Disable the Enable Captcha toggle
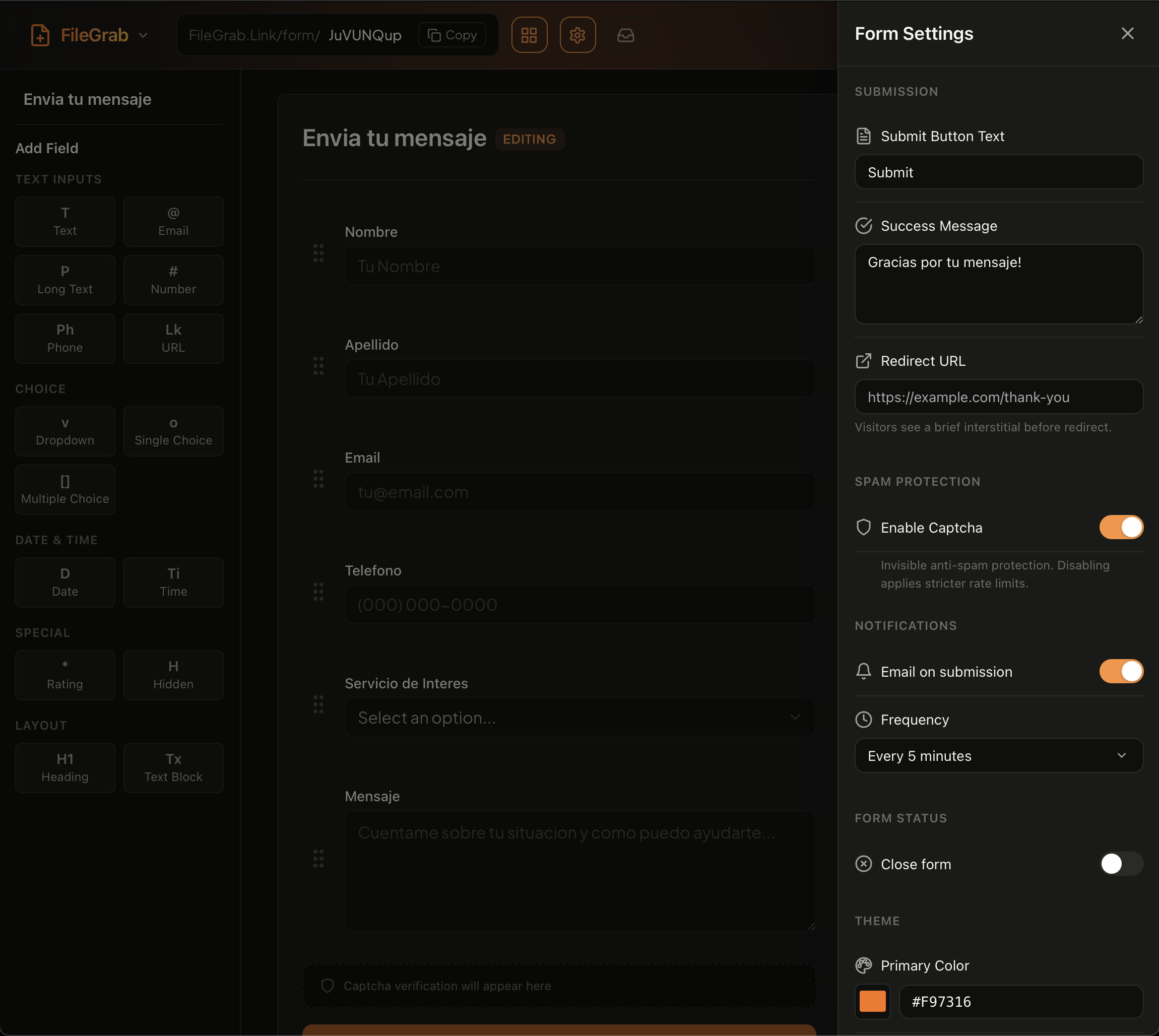Viewport: 1159px width, 1036px height. 1121,527
